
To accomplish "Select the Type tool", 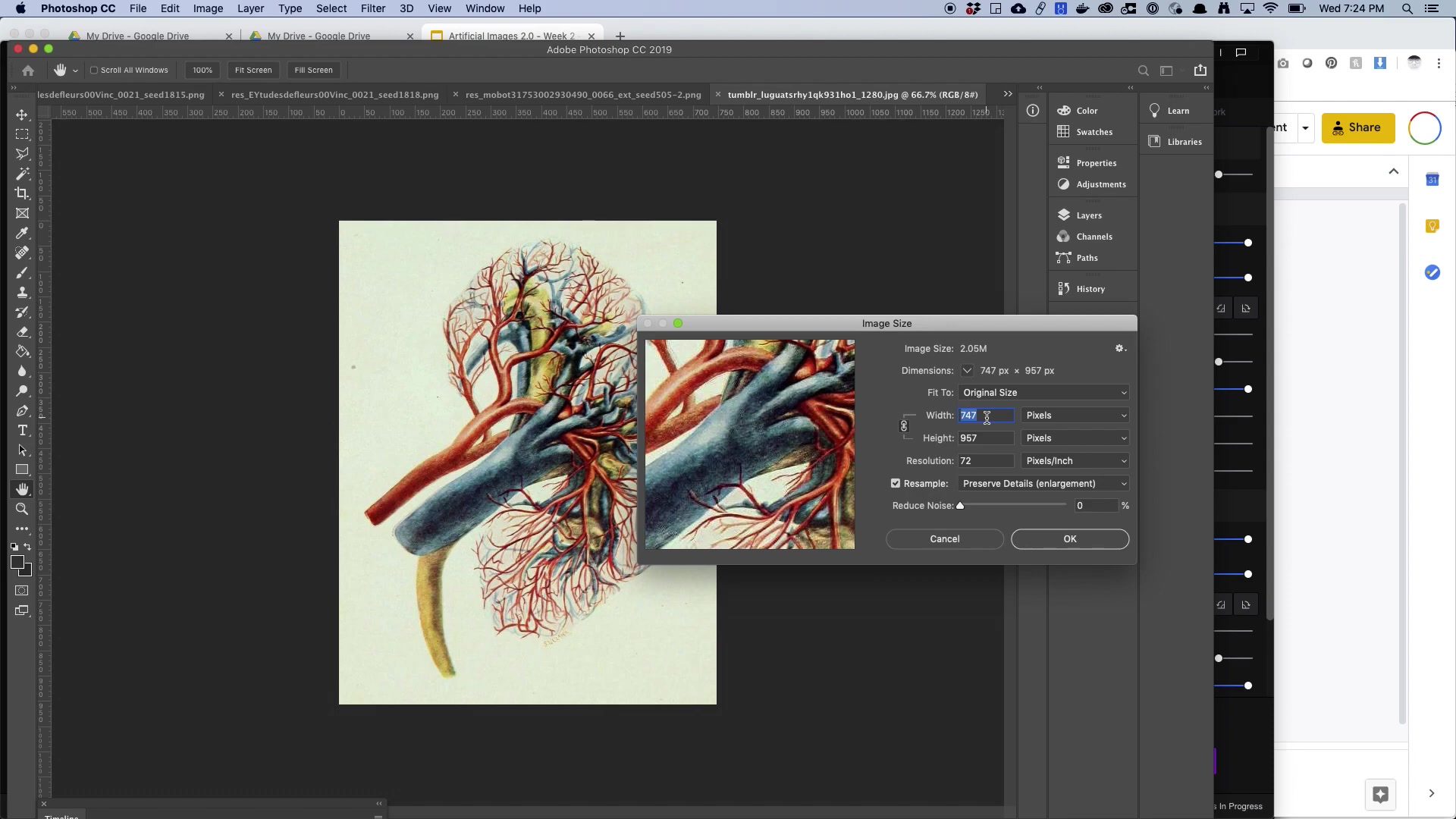I will [x=22, y=430].
